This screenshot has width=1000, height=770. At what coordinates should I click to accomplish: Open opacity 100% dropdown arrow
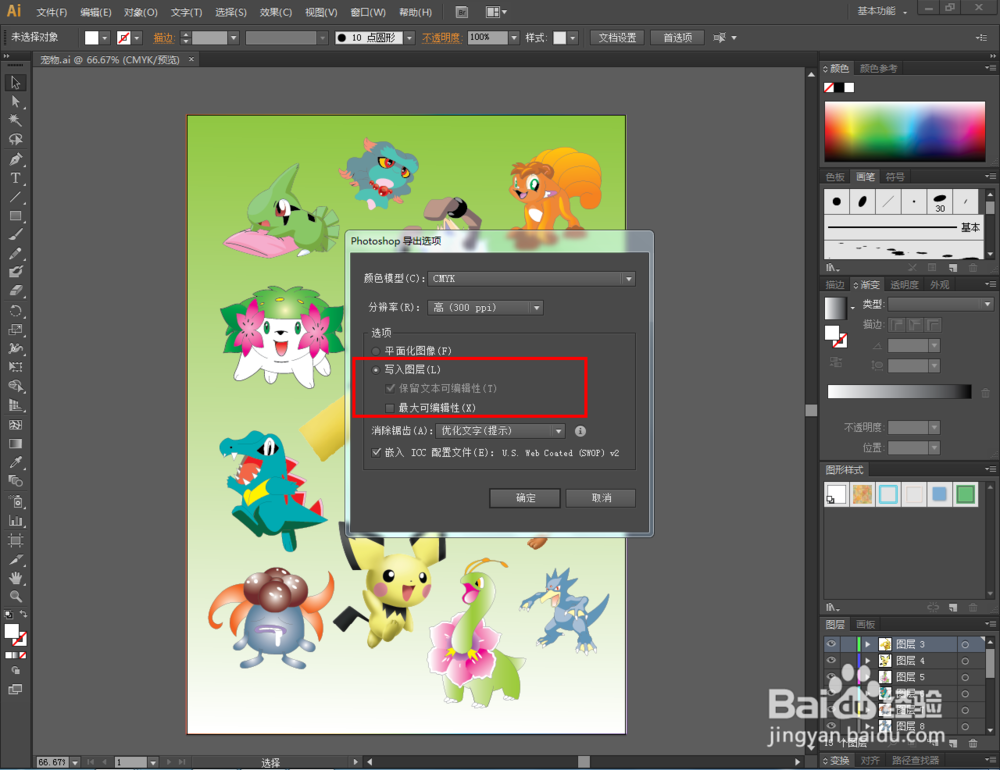point(514,38)
